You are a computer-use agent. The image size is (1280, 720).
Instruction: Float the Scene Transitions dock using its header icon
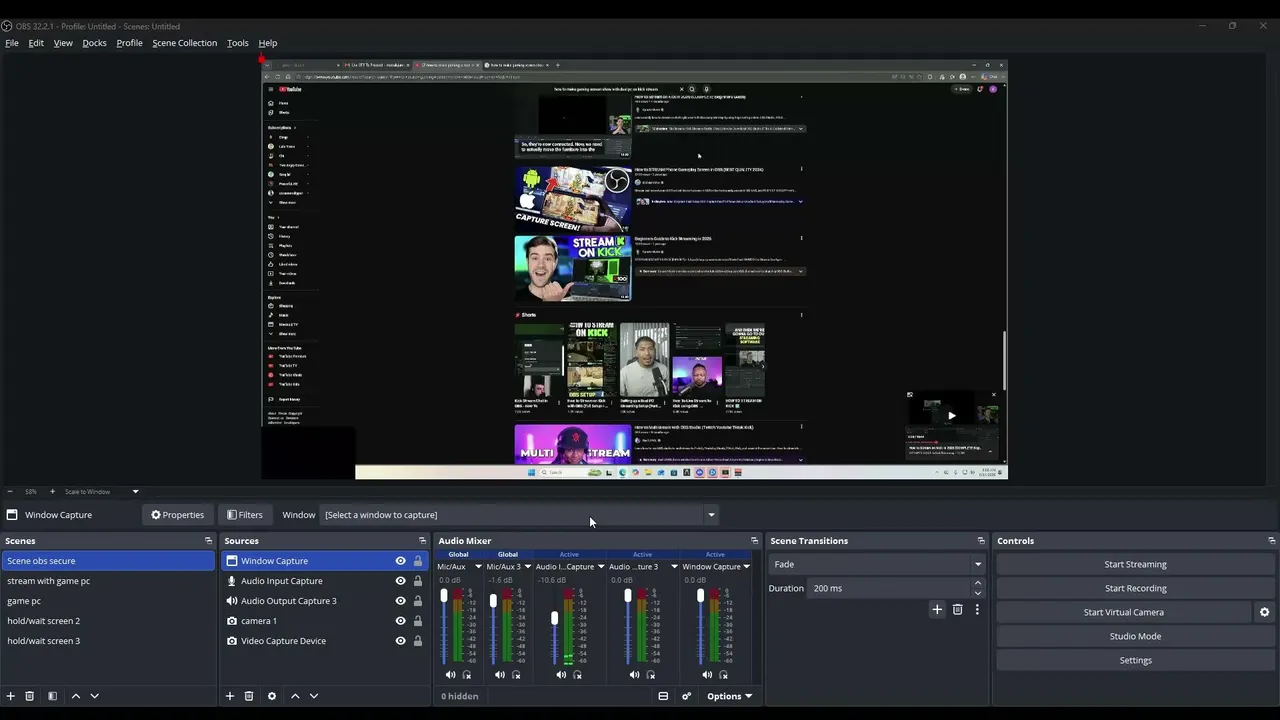tap(981, 541)
